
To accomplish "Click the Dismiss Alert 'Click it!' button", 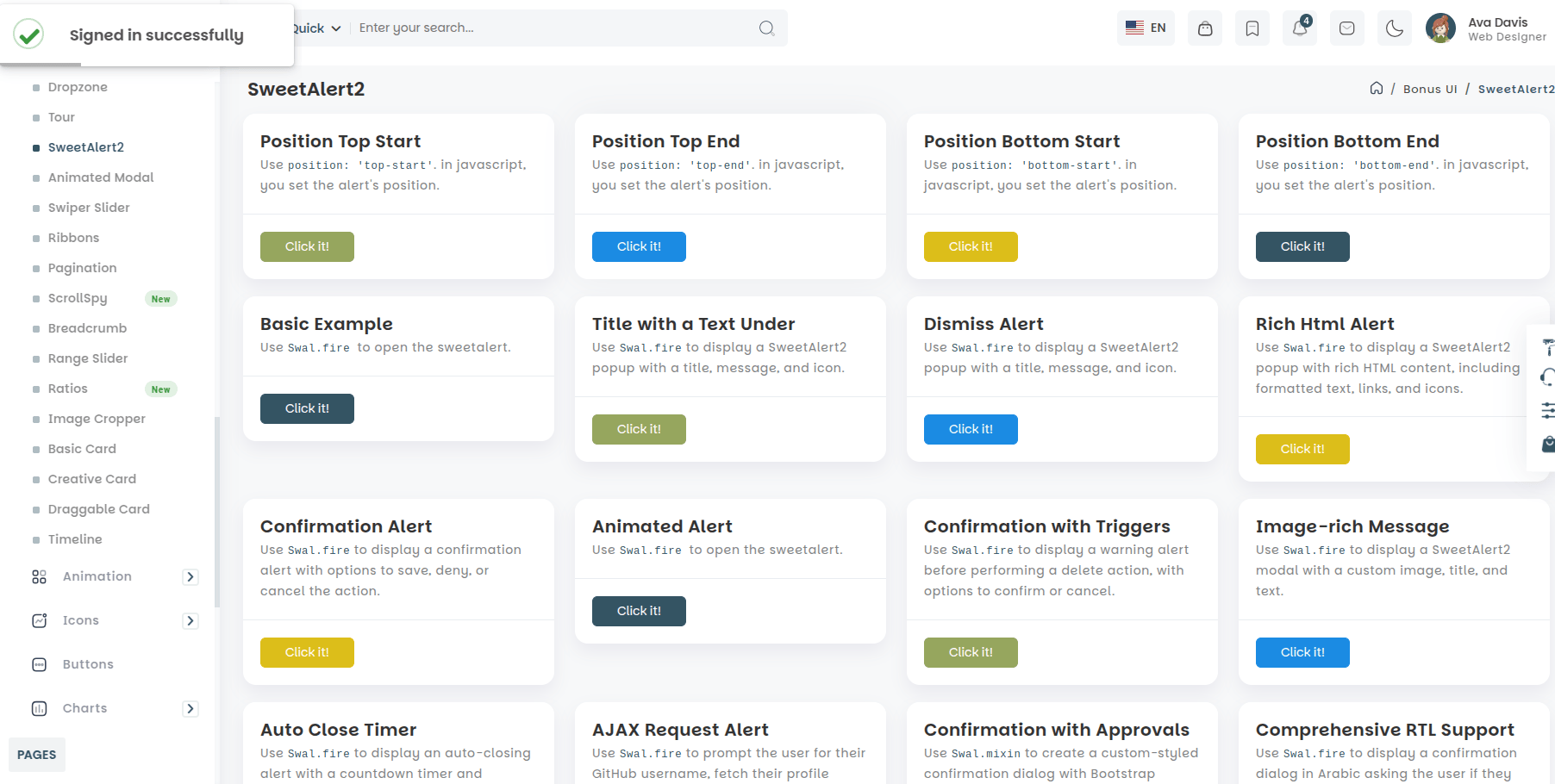I will [x=971, y=429].
